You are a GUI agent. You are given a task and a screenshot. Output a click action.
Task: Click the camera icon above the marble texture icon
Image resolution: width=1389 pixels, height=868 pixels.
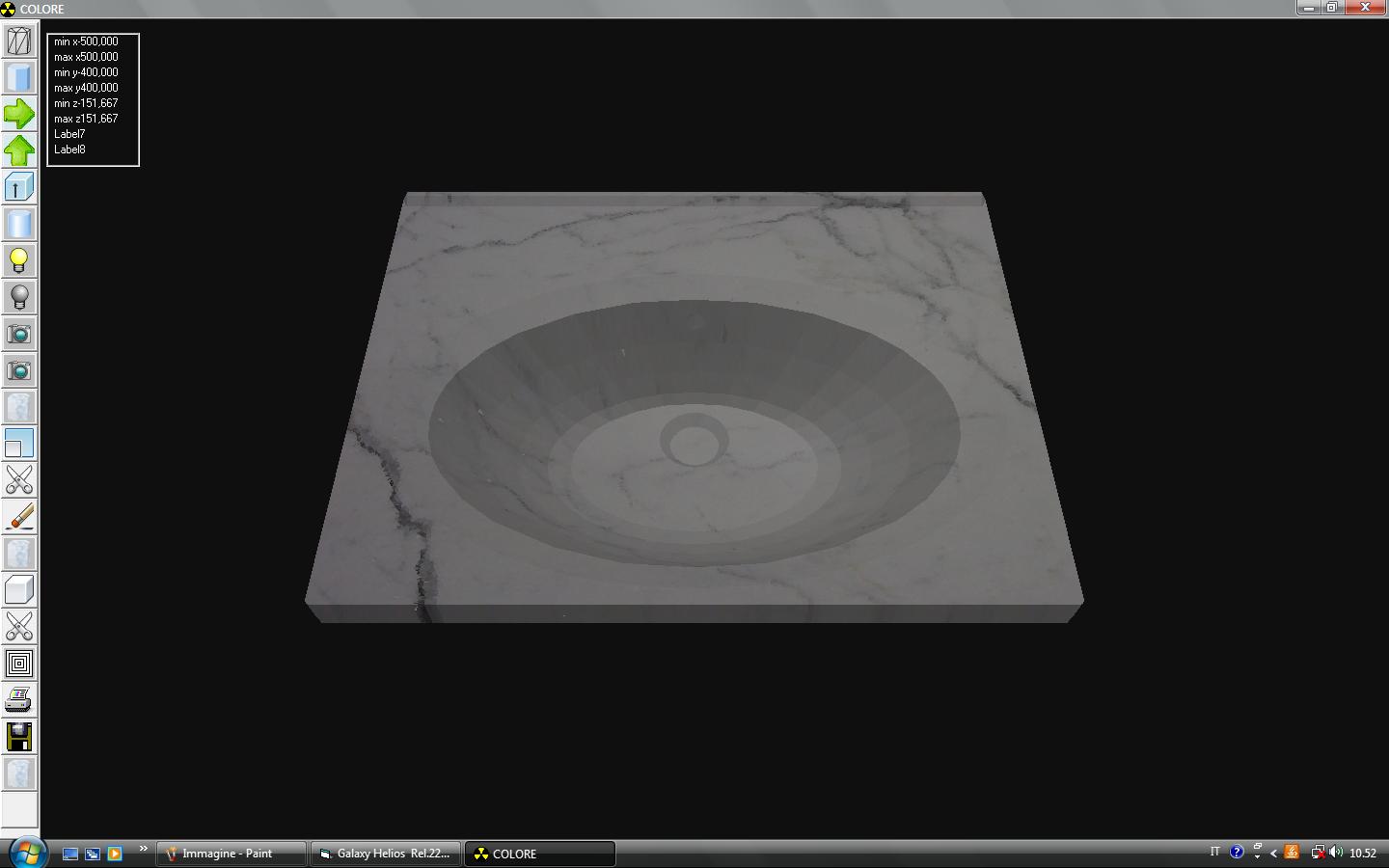[19, 370]
